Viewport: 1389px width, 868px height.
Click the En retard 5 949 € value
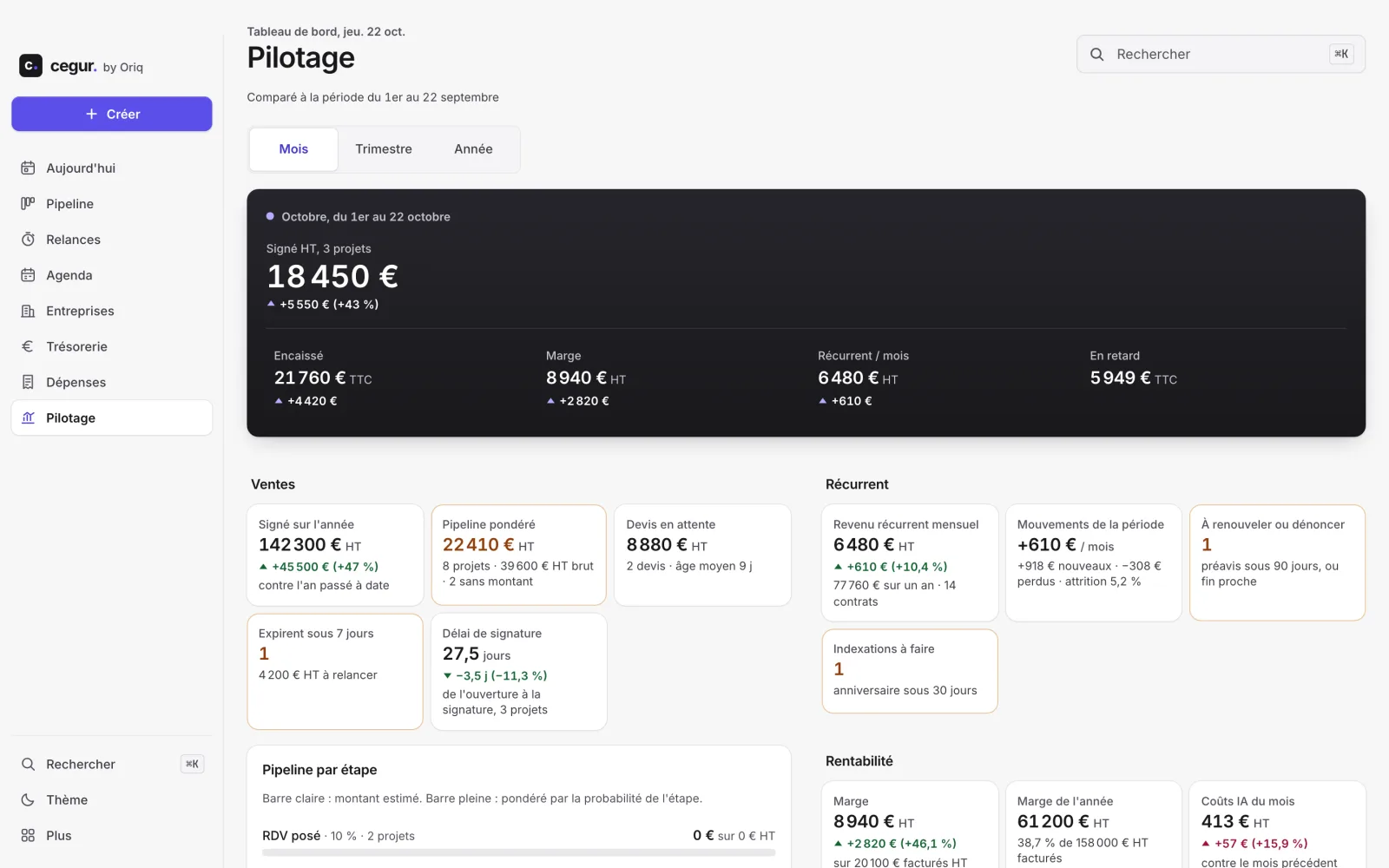click(1133, 378)
